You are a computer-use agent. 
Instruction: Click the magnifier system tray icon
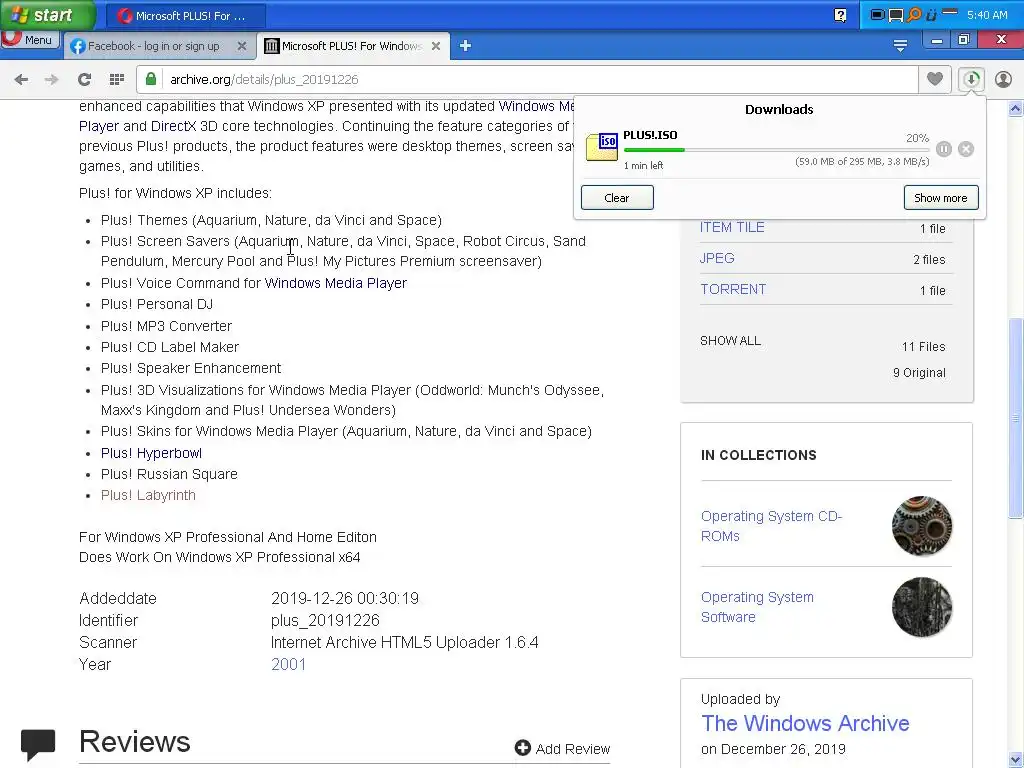point(914,14)
